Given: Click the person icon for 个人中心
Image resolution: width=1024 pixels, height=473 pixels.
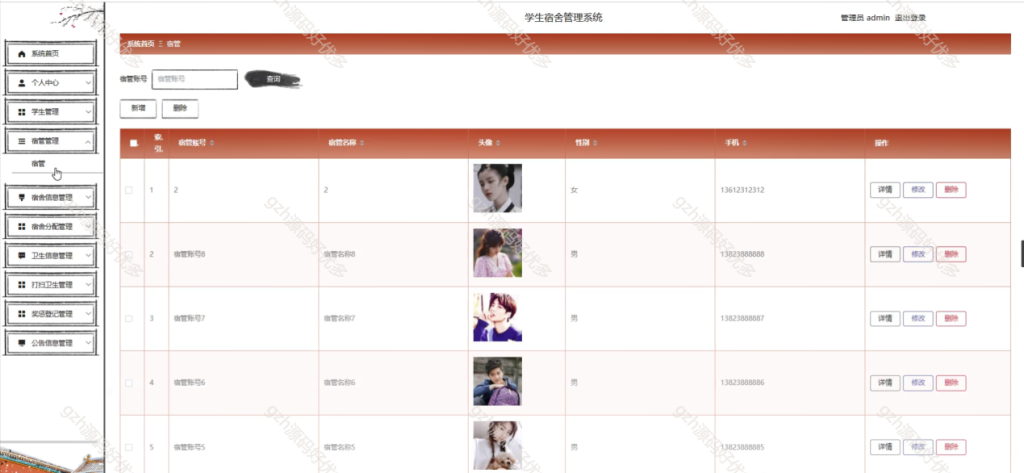Looking at the screenshot, I should tap(22, 83).
